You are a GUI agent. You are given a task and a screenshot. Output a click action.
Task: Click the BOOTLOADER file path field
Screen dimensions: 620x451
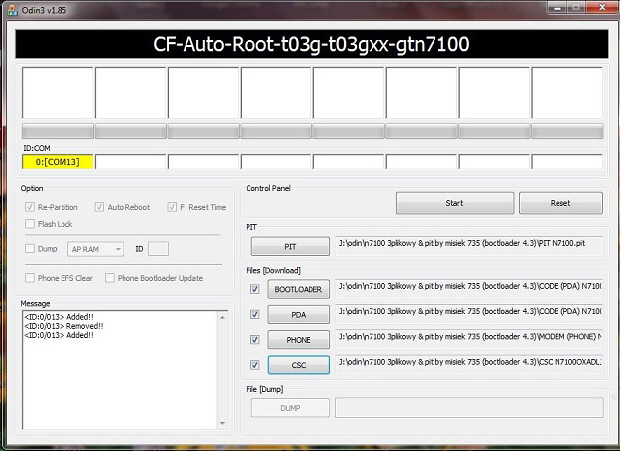[469, 289]
